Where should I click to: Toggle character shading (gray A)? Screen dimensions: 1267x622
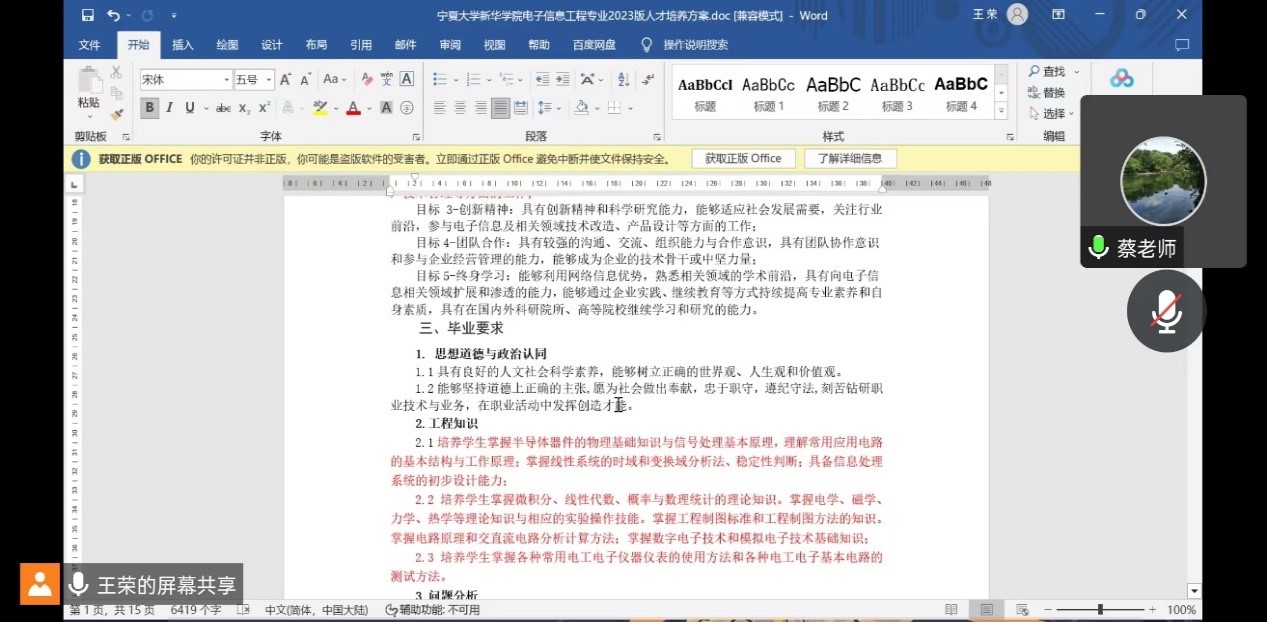coord(388,108)
